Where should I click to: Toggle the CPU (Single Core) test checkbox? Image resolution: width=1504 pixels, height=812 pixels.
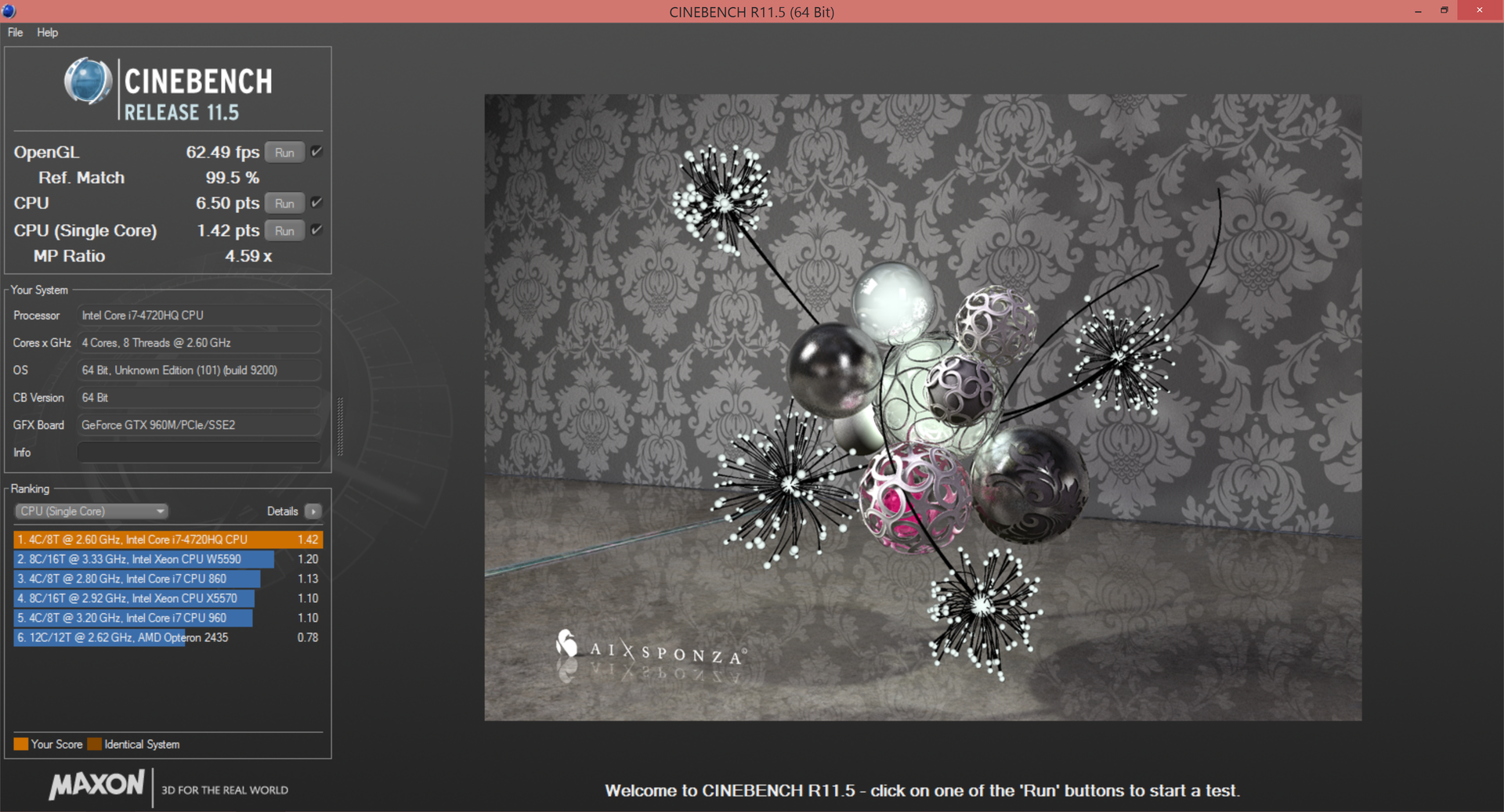(316, 230)
